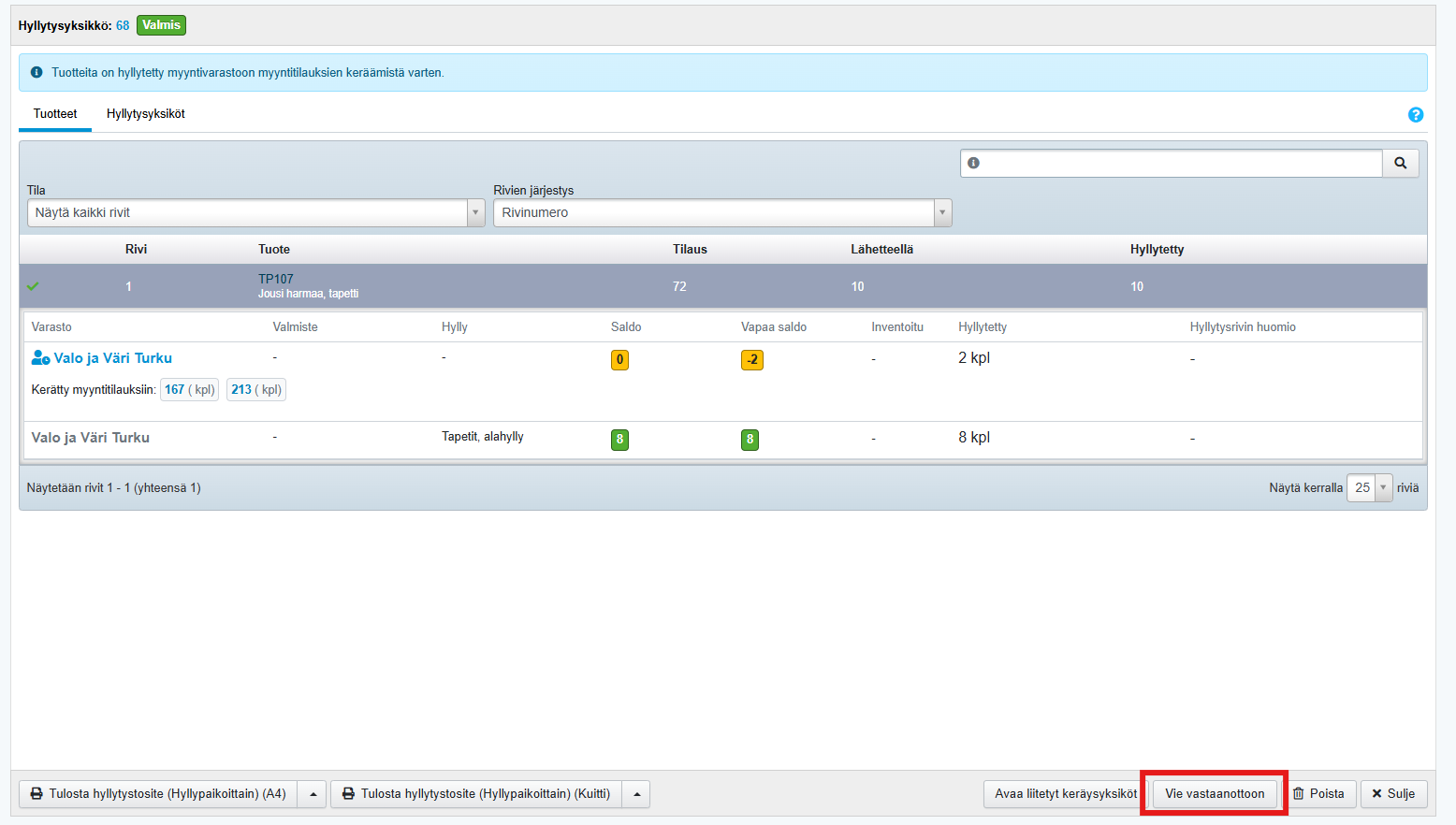Click the info icon in blue notification banner
The height and width of the screenshot is (825, 1456).
[x=36, y=73]
